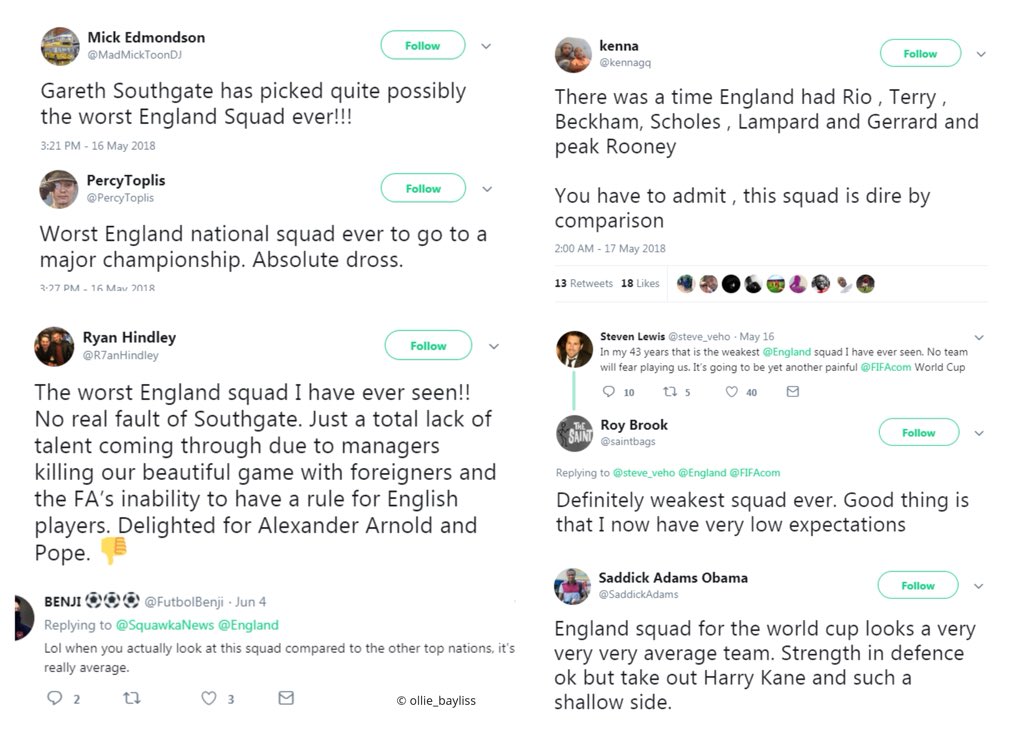
Task: Message Steven Lewis's tweet with envelope icon
Action: (793, 392)
